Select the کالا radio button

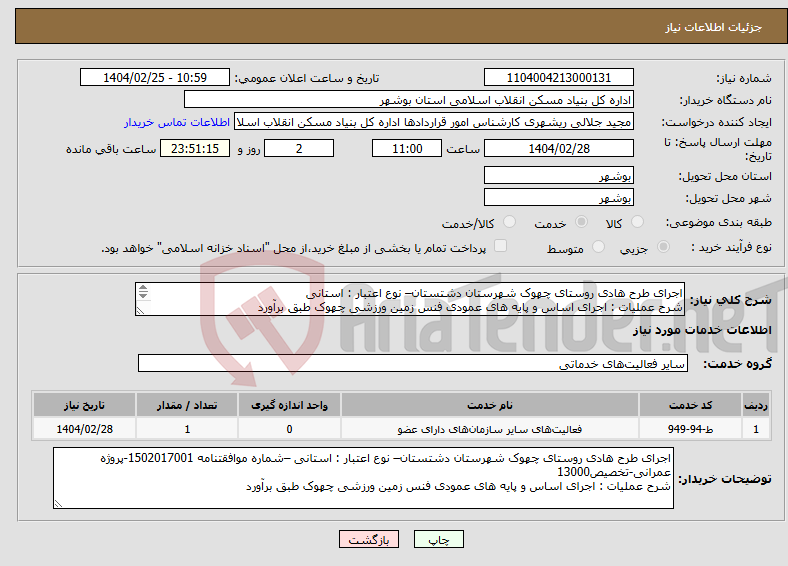point(637,222)
